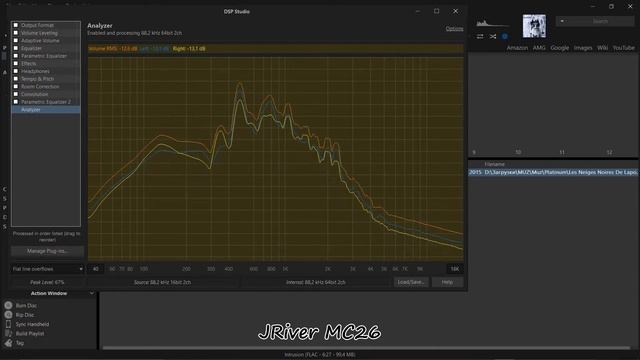Open the YouTube link tab
The image size is (640, 360).
[623, 48]
